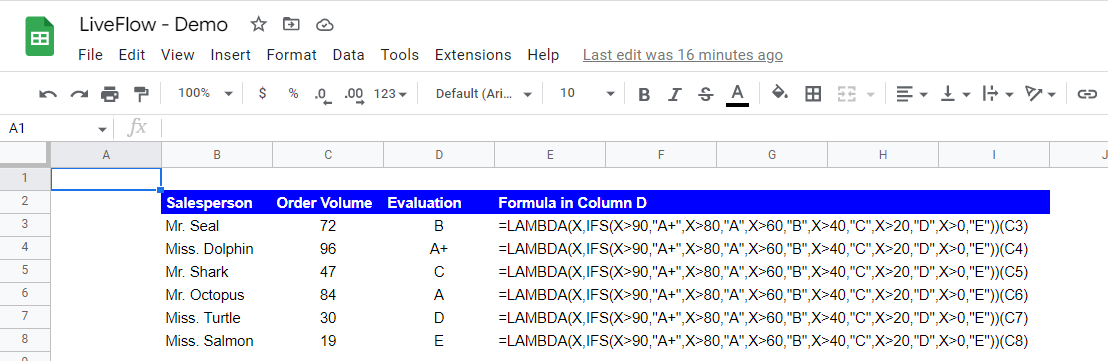Image resolution: width=1108 pixels, height=361 pixels.
Task: Open the zoom 100% dropdown
Action: point(205,93)
